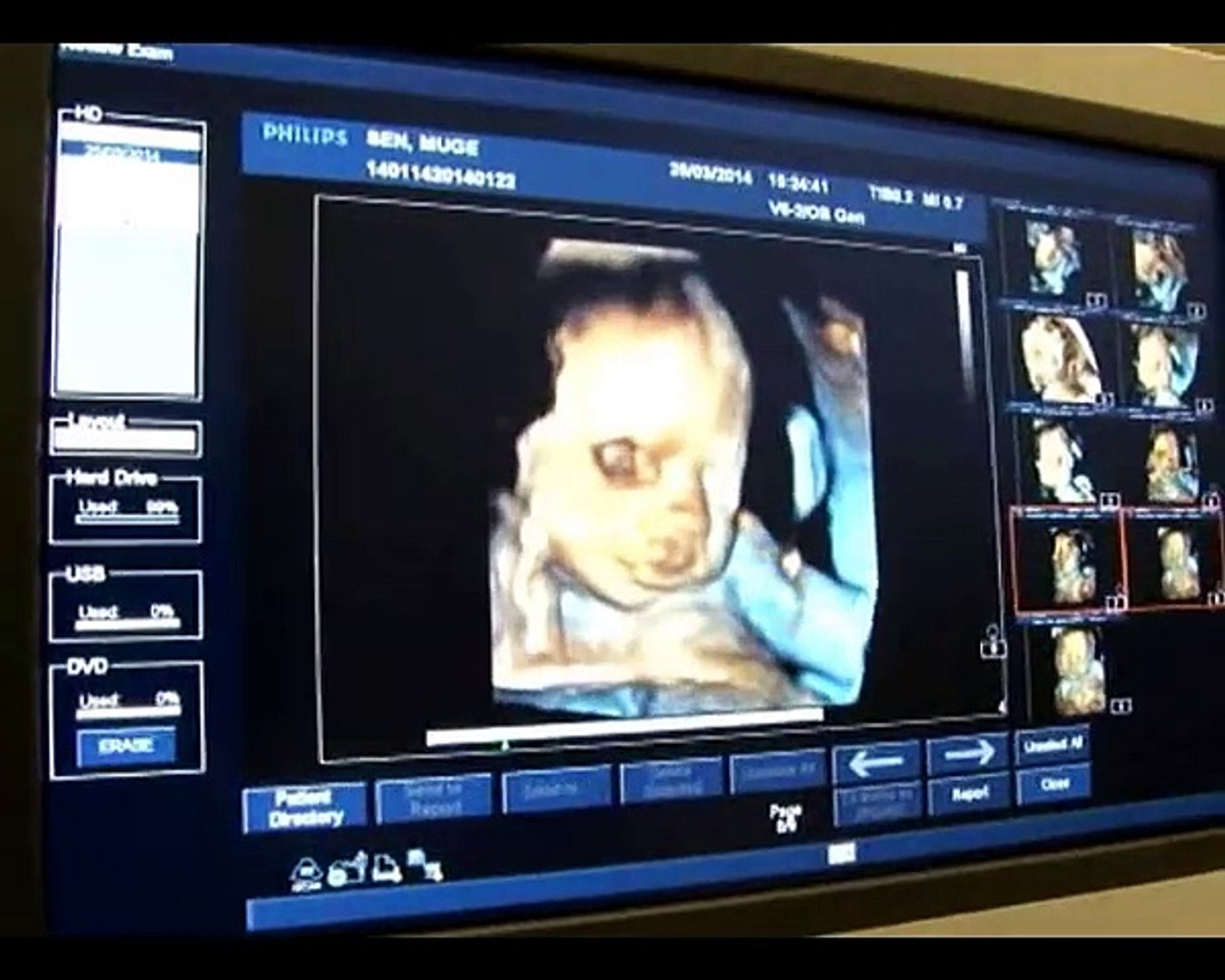Image resolution: width=1225 pixels, height=980 pixels.
Task: Open second row left thumbnail
Action: (1059, 358)
